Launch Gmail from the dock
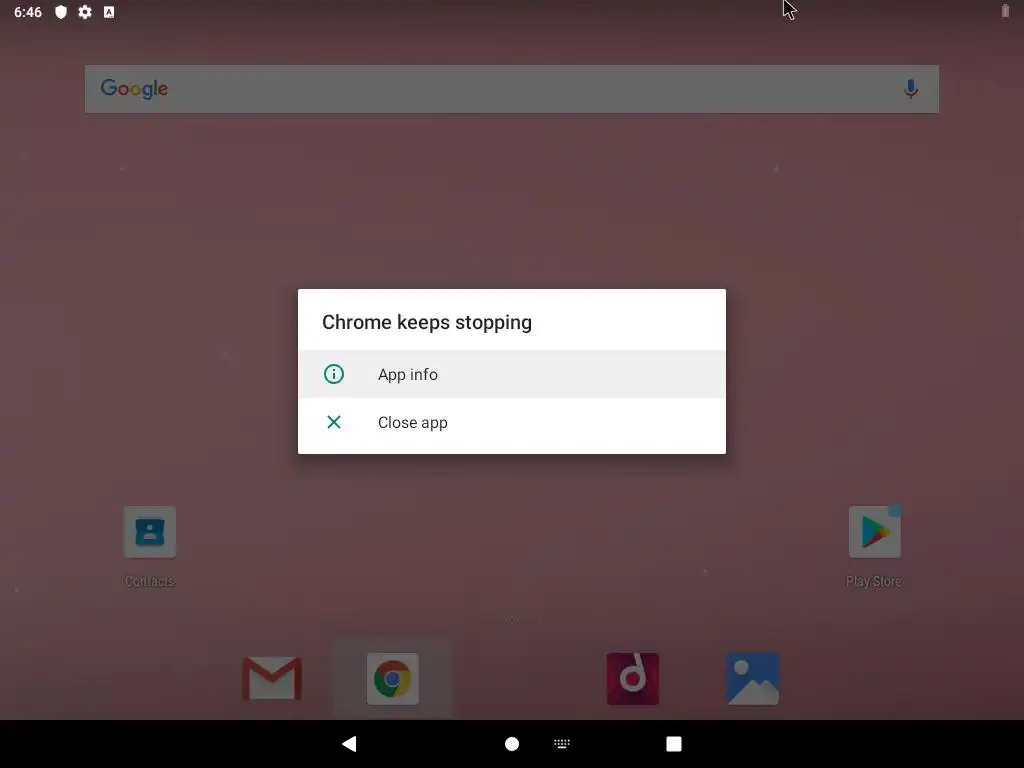1024x768 pixels. (272, 679)
